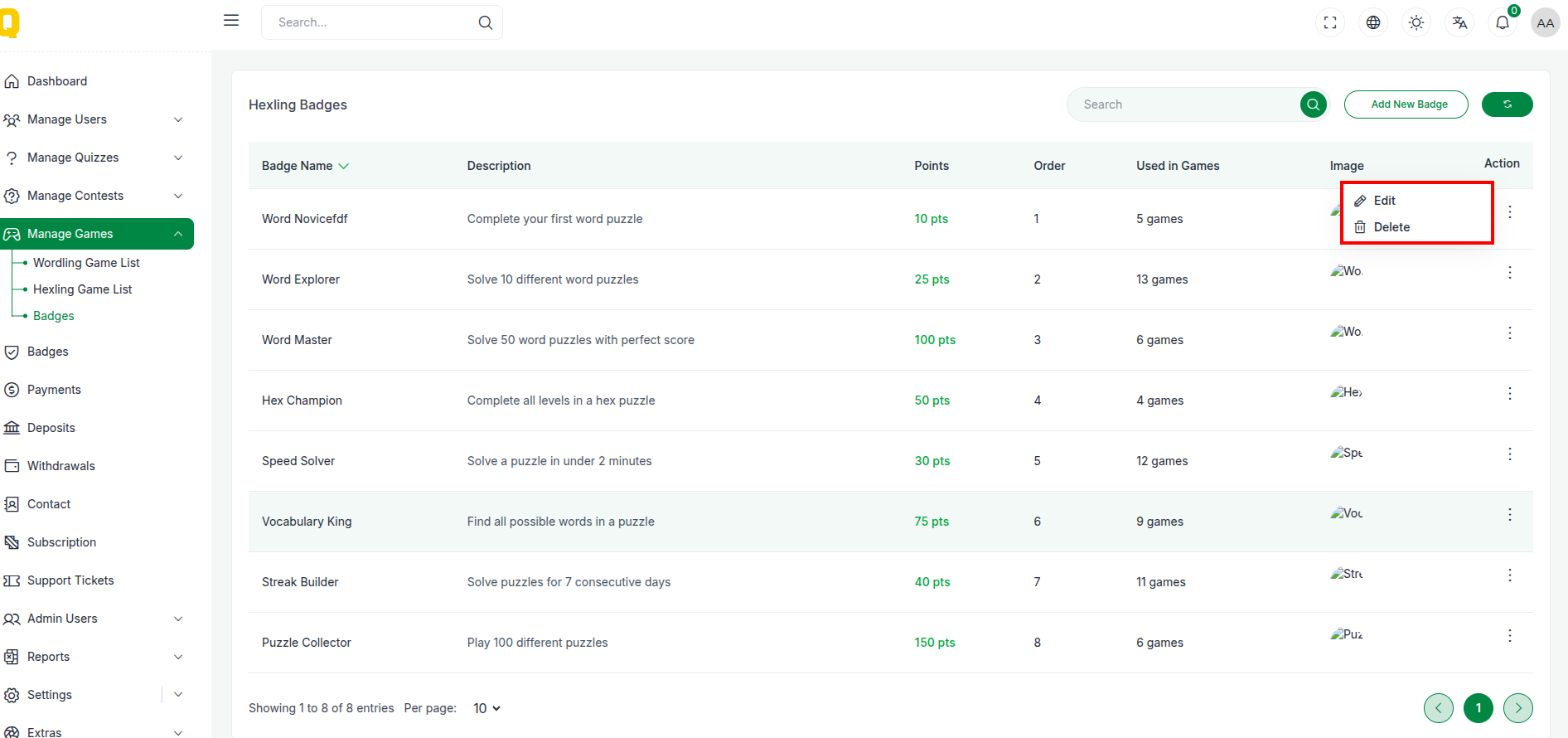Expand the Manage Users menu
Image resolution: width=1568 pixels, height=738 pixels.
[x=97, y=119]
